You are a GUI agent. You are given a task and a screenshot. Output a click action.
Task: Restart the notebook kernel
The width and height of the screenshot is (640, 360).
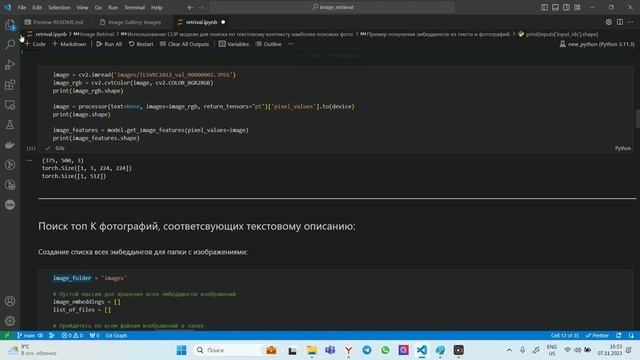(141, 44)
